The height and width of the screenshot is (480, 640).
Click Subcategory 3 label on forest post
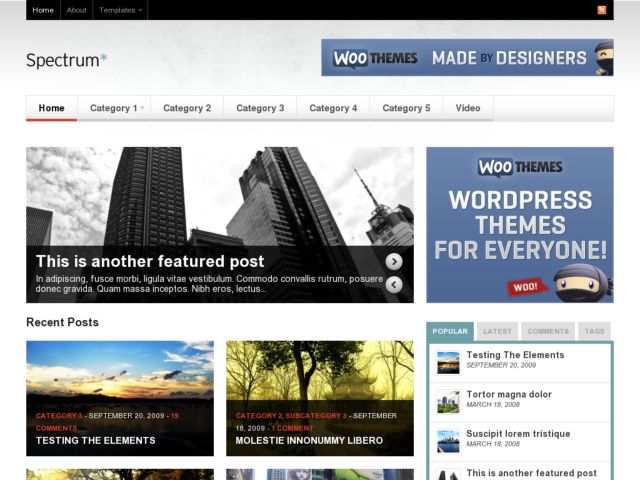click(316, 416)
